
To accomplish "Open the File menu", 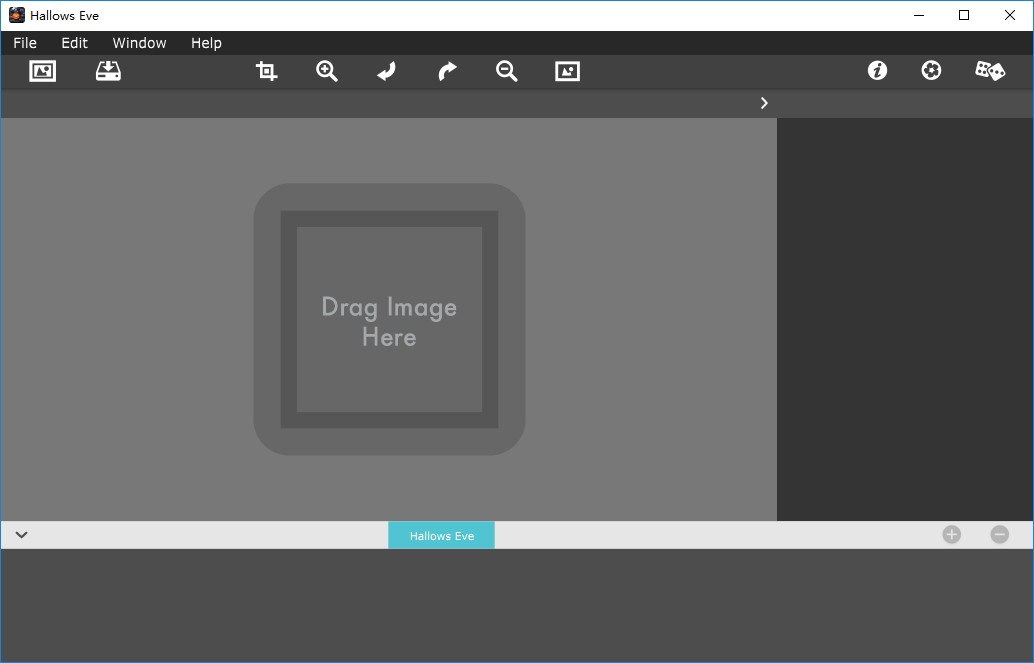I will (25, 43).
